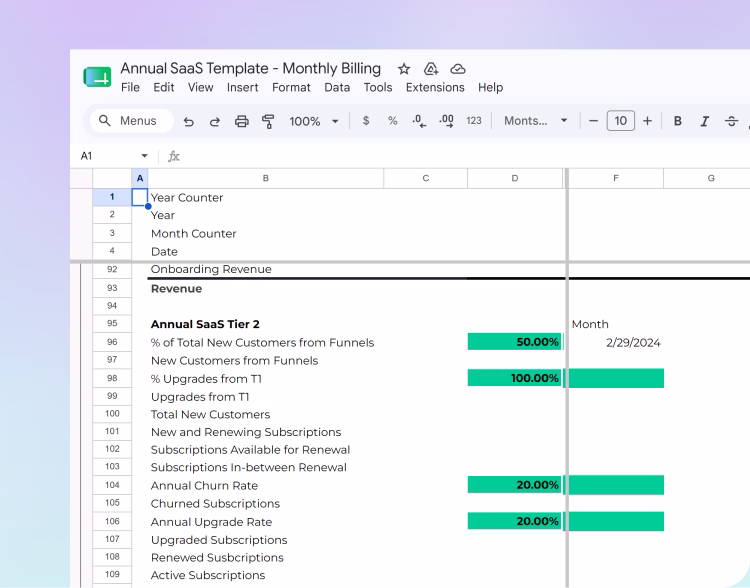Click the 'Upgrades from T1' cell in row 99
The height and width of the screenshot is (588, 750).
[x=265, y=397]
